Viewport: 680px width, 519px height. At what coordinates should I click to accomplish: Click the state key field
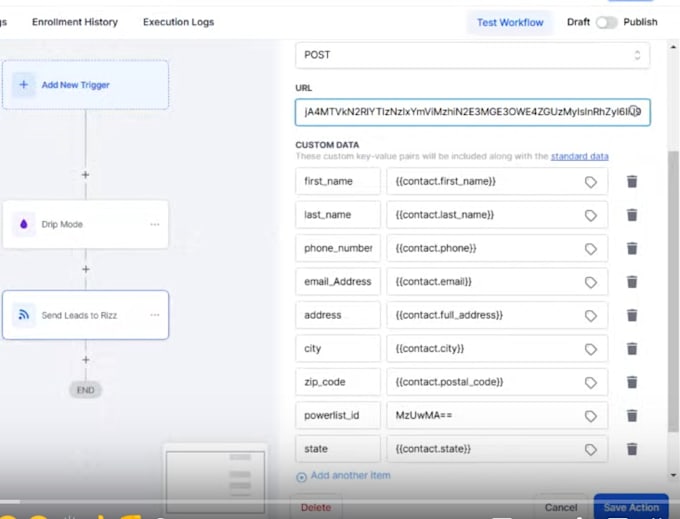click(x=338, y=449)
